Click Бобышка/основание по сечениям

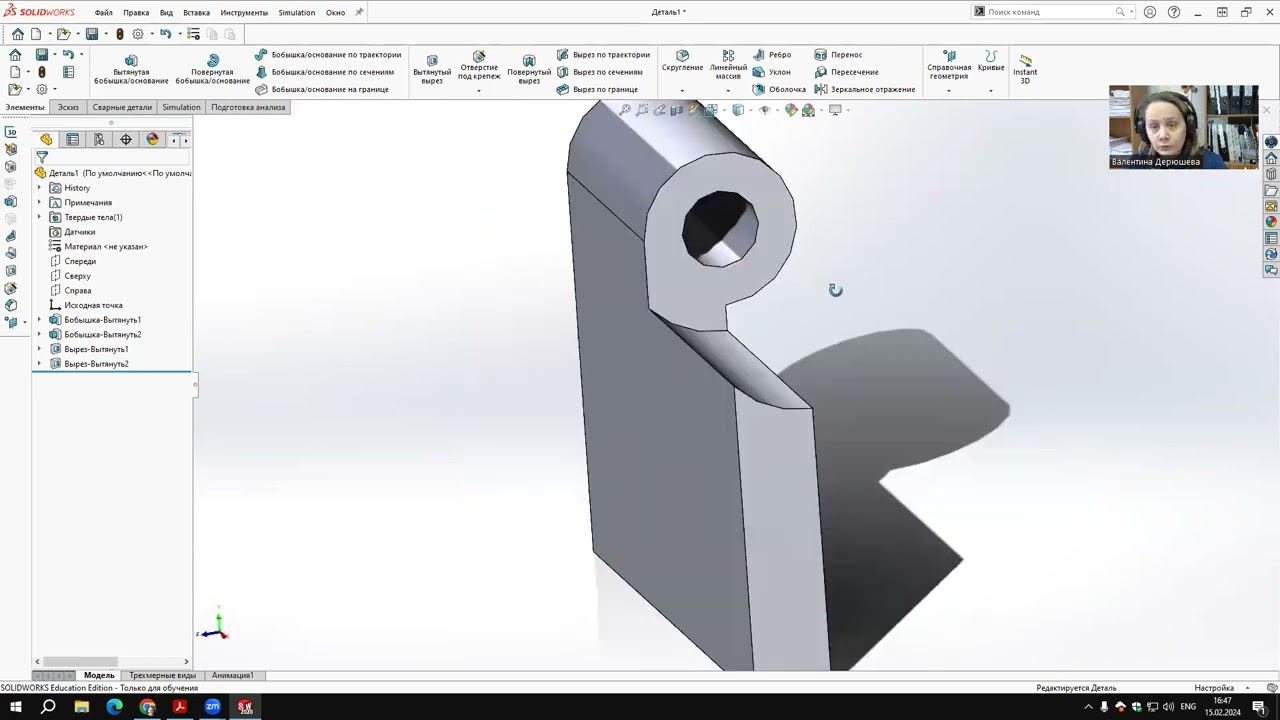click(x=325, y=72)
